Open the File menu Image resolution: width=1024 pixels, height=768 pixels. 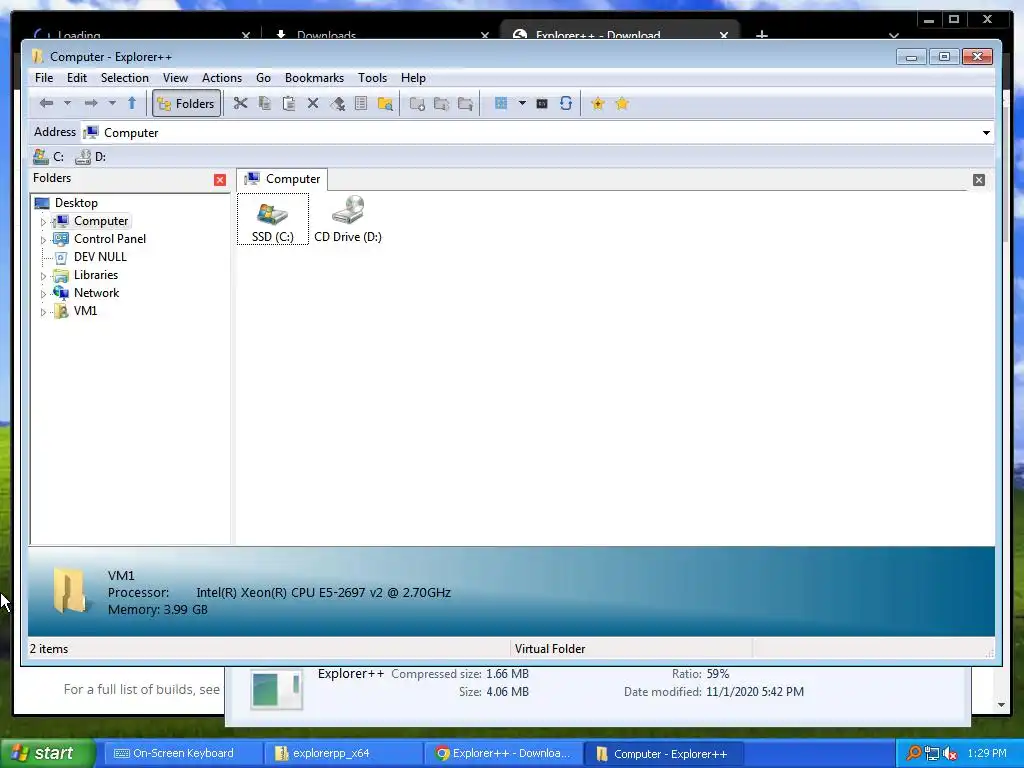point(44,78)
